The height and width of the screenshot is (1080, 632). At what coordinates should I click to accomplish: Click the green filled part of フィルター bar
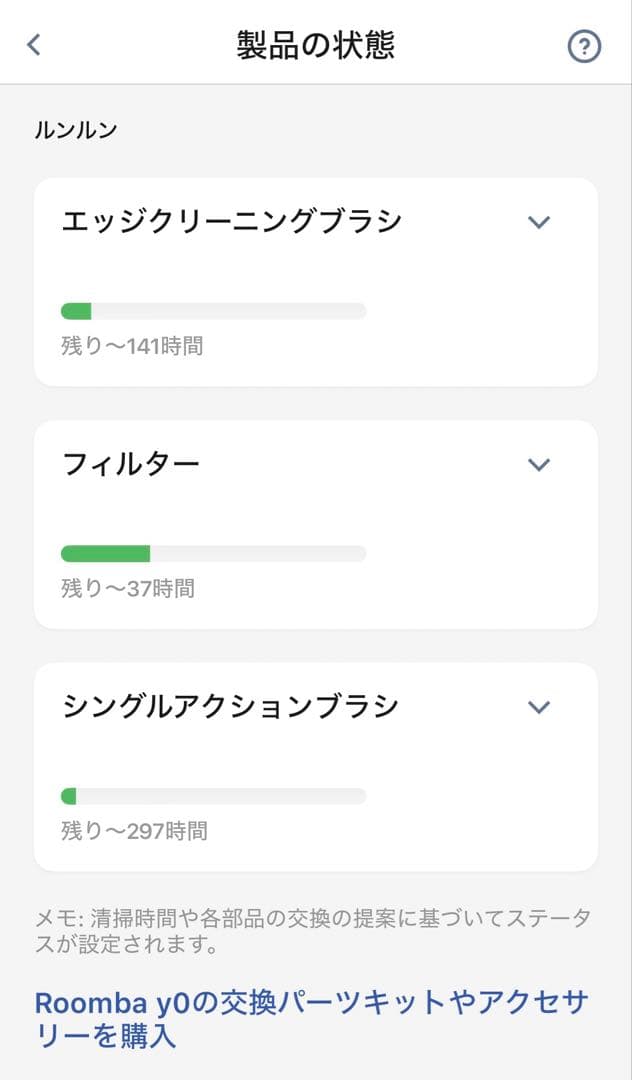(x=106, y=554)
